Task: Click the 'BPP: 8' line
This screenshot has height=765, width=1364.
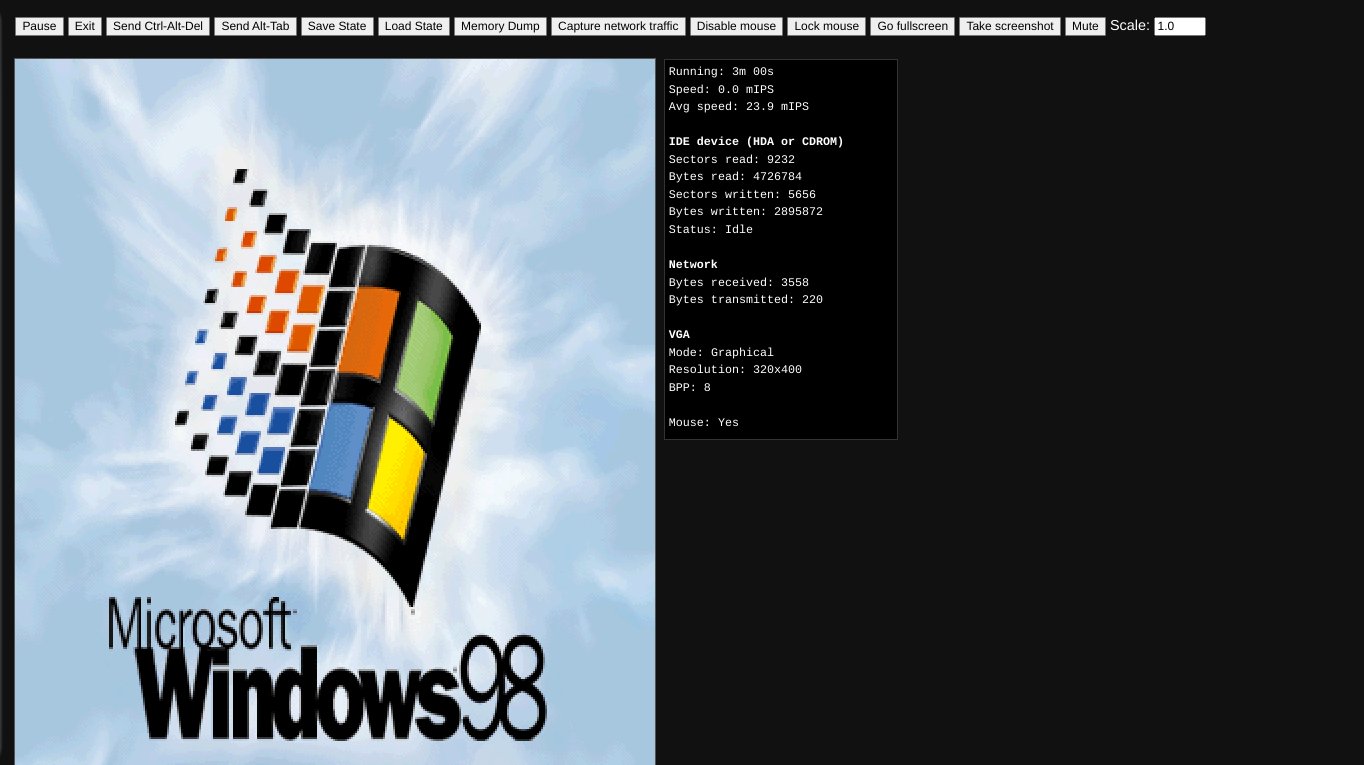Action: [690, 388]
